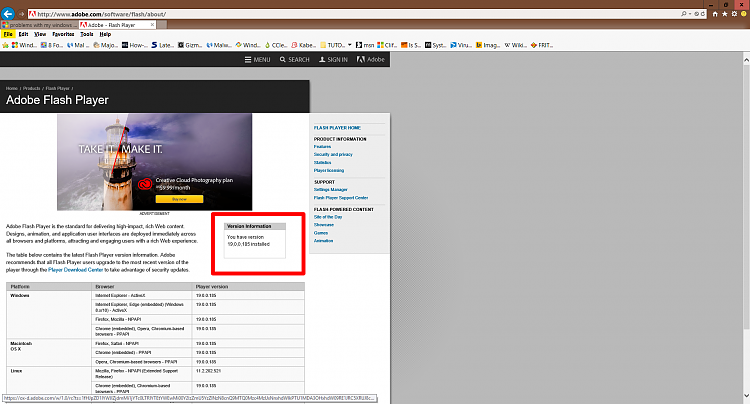Open Security and privacy sidebar link
Image resolution: width=750 pixels, height=404 pixels.
[333, 154]
